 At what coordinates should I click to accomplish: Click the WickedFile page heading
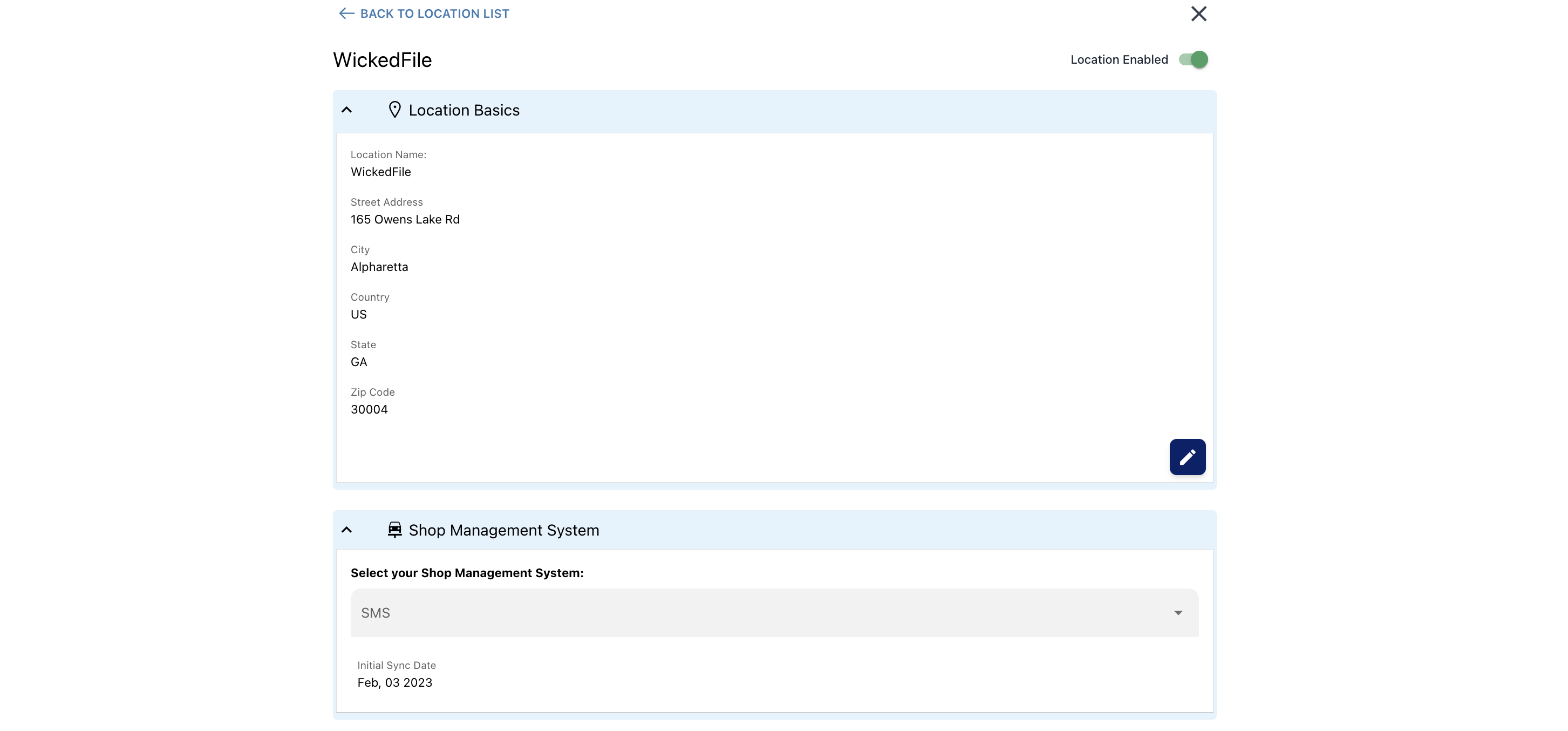coord(382,60)
